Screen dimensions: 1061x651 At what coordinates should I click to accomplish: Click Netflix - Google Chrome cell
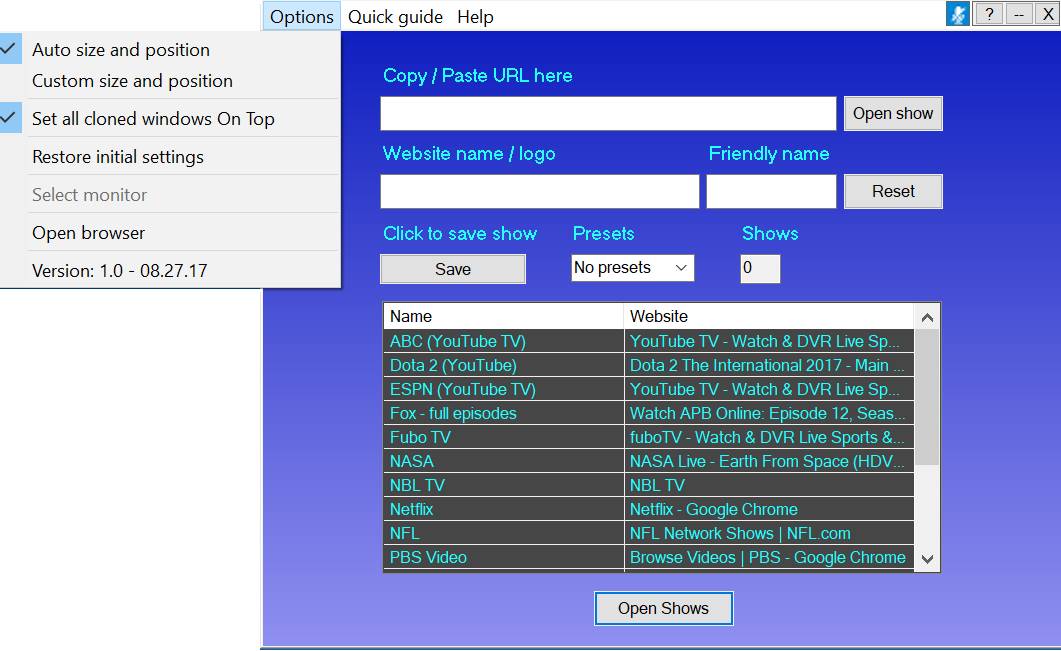coord(769,510)
